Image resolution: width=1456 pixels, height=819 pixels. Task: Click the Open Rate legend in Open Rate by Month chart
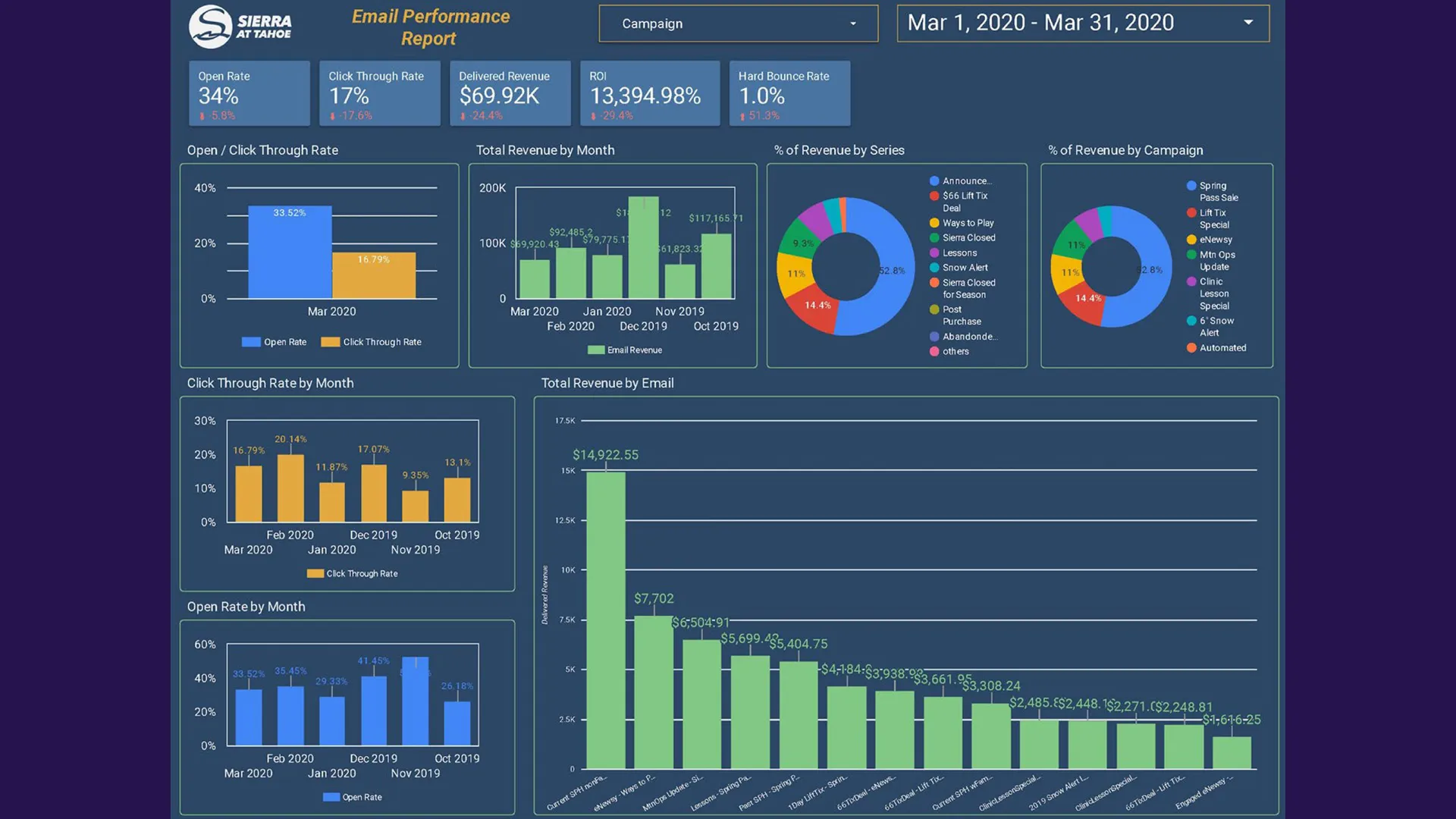pos(353,798)
